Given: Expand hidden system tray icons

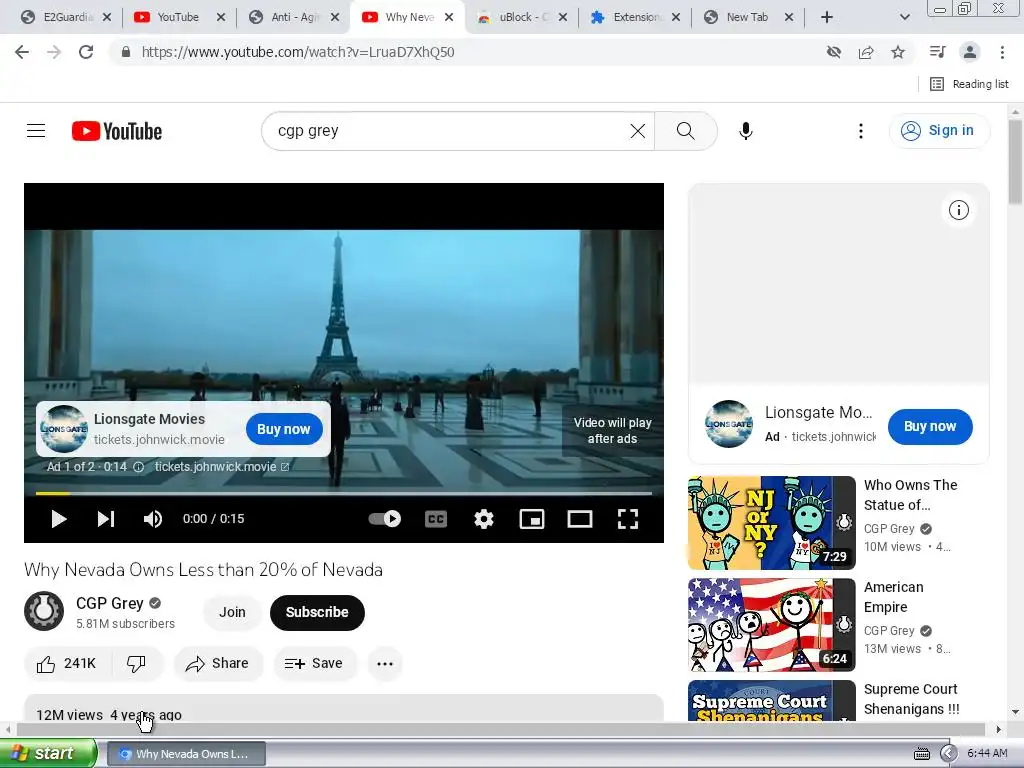Looking at the screenshot, I should click(948, 754).
